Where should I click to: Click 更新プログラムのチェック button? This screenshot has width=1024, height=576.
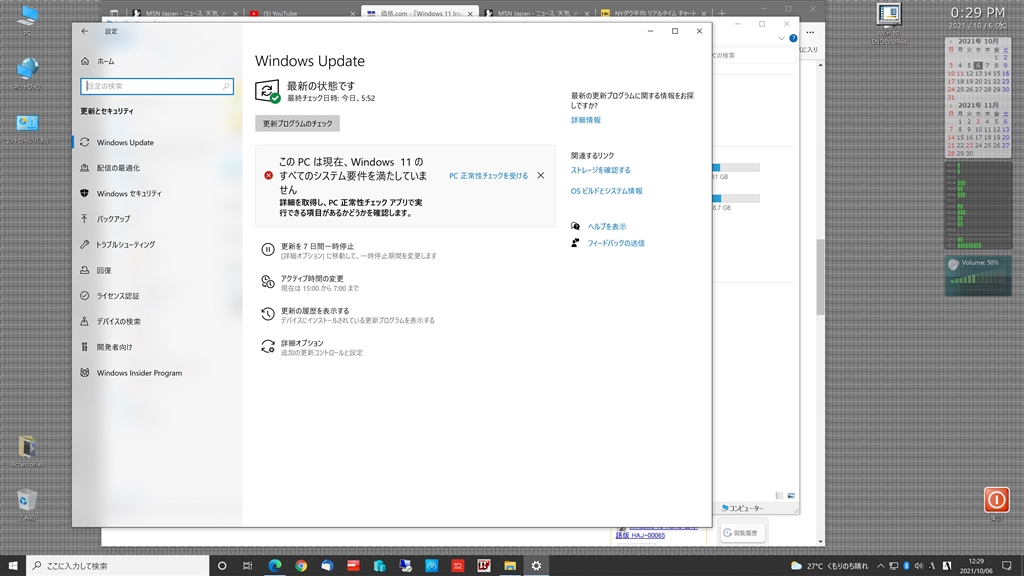297,123
